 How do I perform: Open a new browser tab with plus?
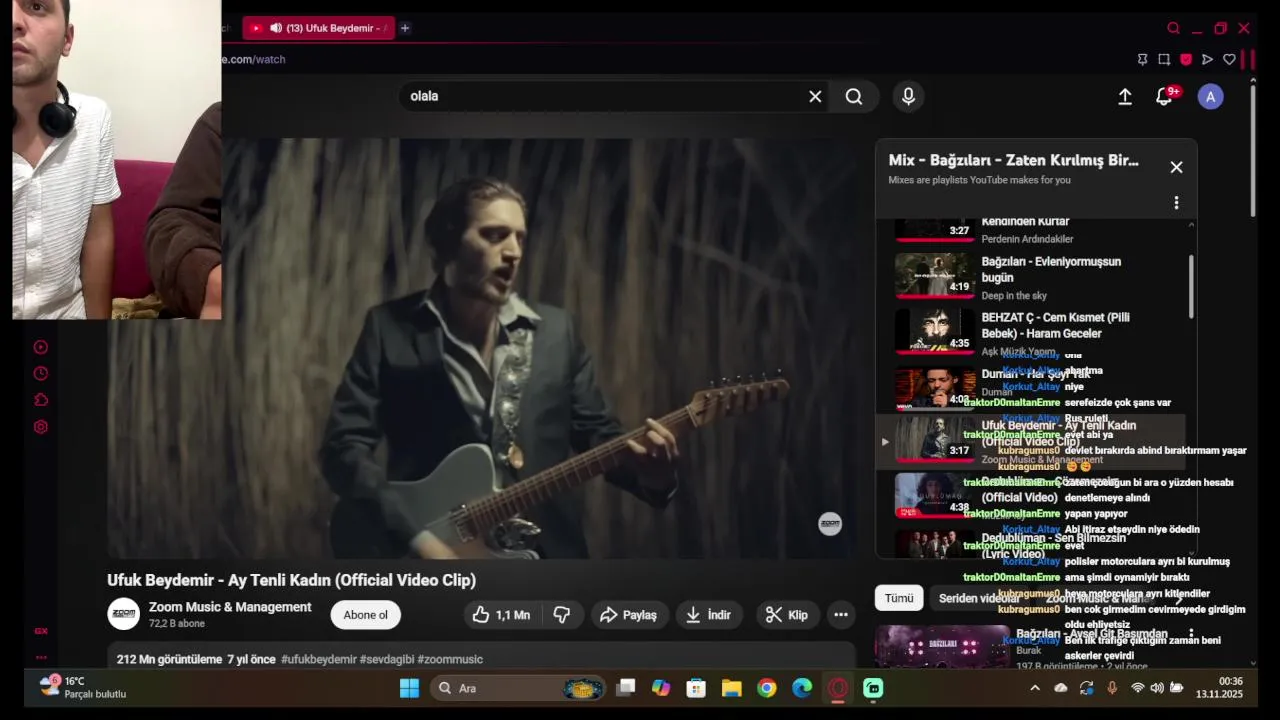(x=405, y=28)
